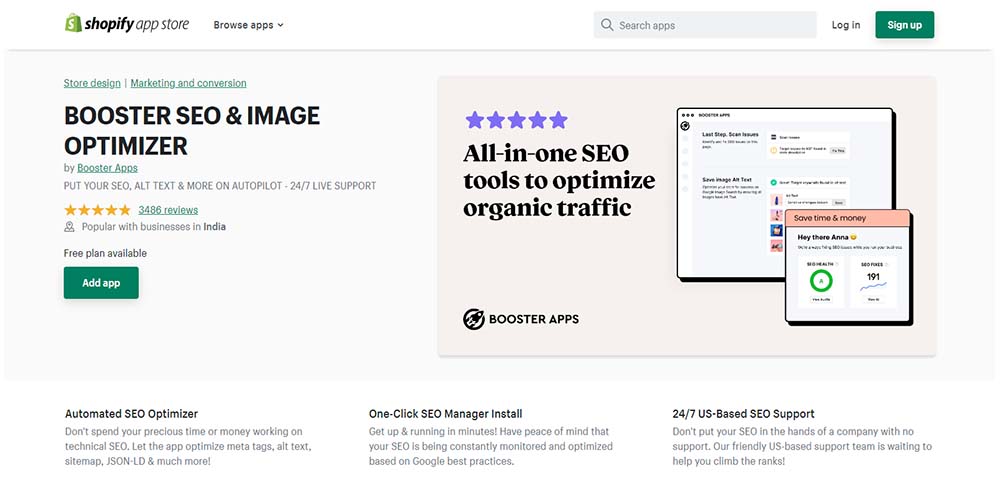The width and height of the screenshot is (1000, 500).
Task: Click the green SEO Health circle icon
Action: click(x=821, y=281)
